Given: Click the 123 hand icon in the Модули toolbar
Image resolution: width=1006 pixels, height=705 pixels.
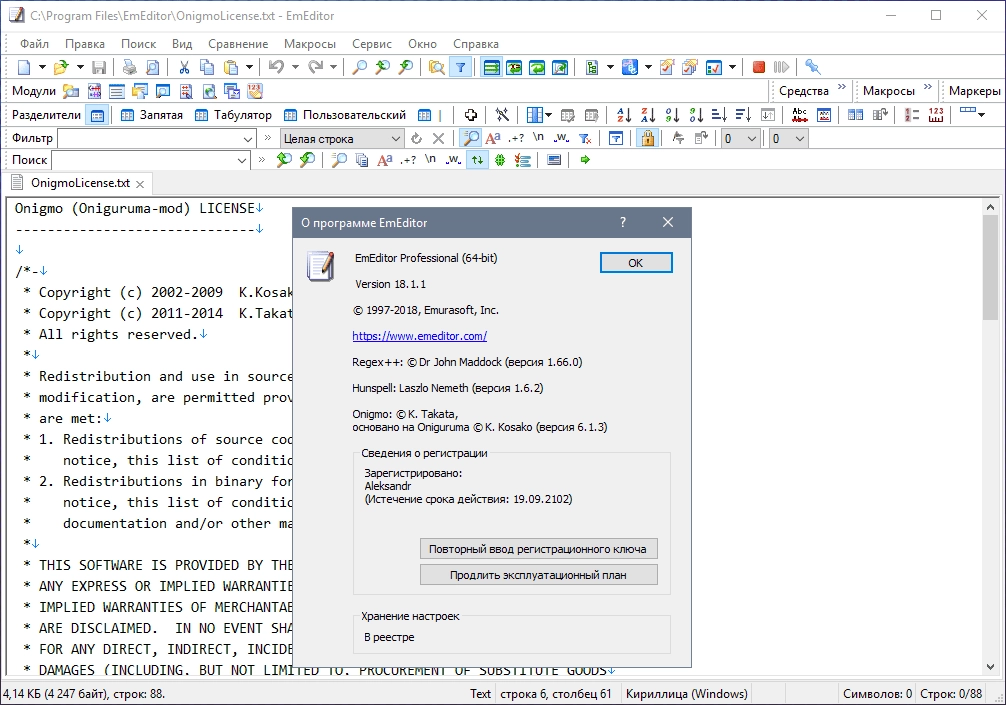Looking at the screenshot, I should (255, 91).
